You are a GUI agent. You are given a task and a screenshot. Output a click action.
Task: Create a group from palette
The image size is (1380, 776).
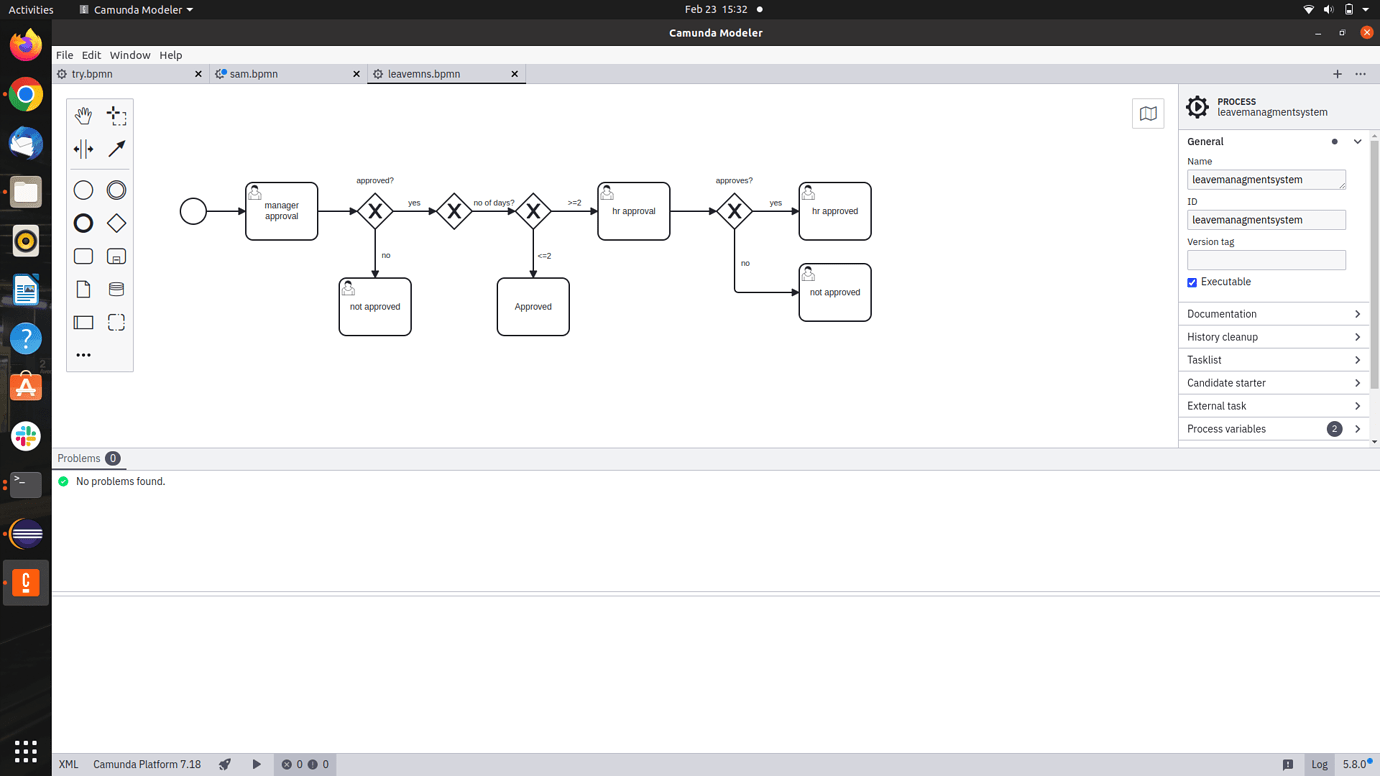117,322
